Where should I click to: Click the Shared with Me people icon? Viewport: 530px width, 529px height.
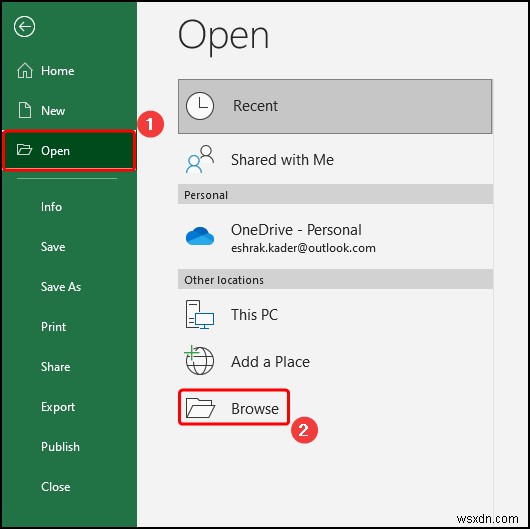click(200, 159)
